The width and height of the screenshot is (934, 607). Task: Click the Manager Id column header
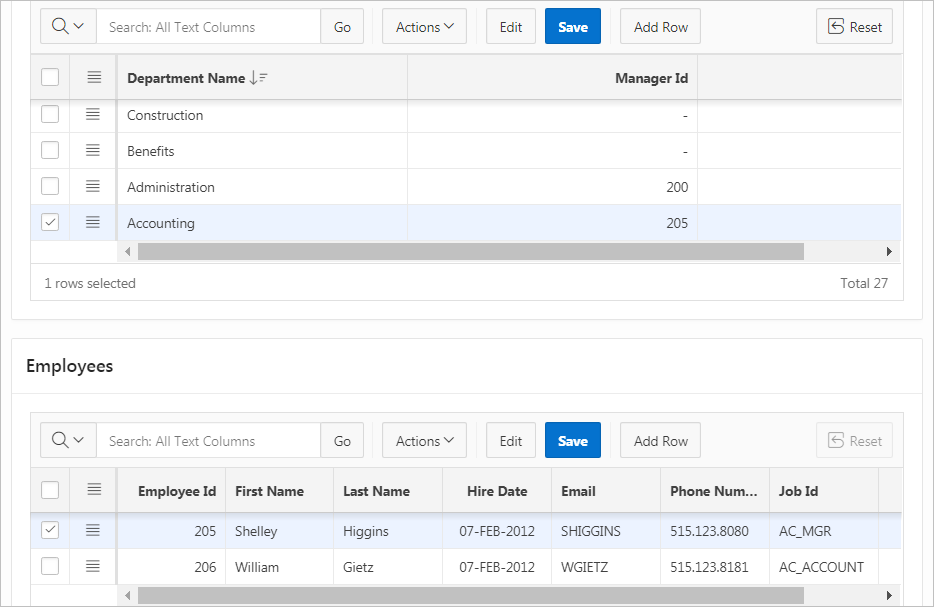651,78
